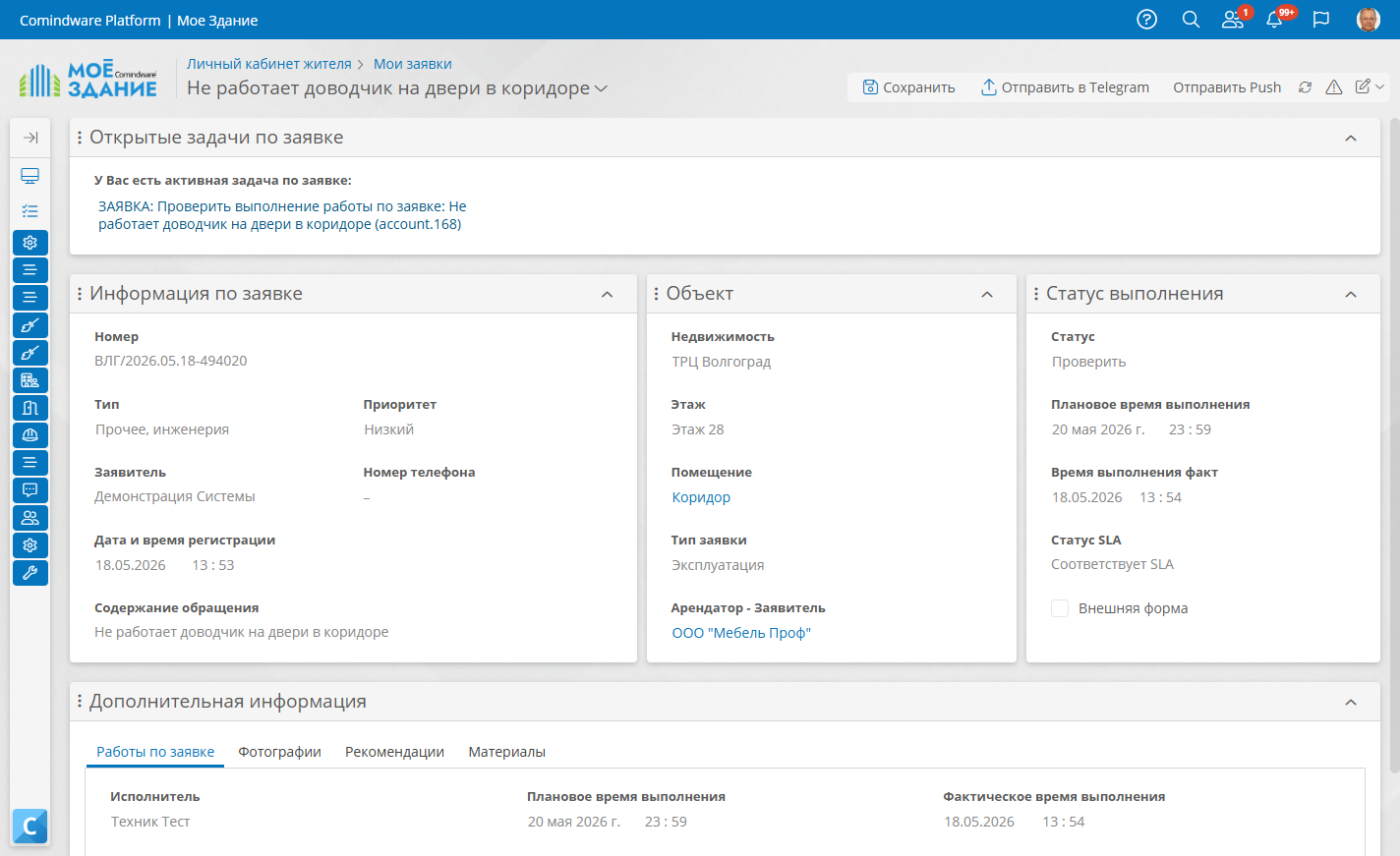Collapse the Объект panel
The height and width of the screenshot is (856, 1400).
(987, 295)
